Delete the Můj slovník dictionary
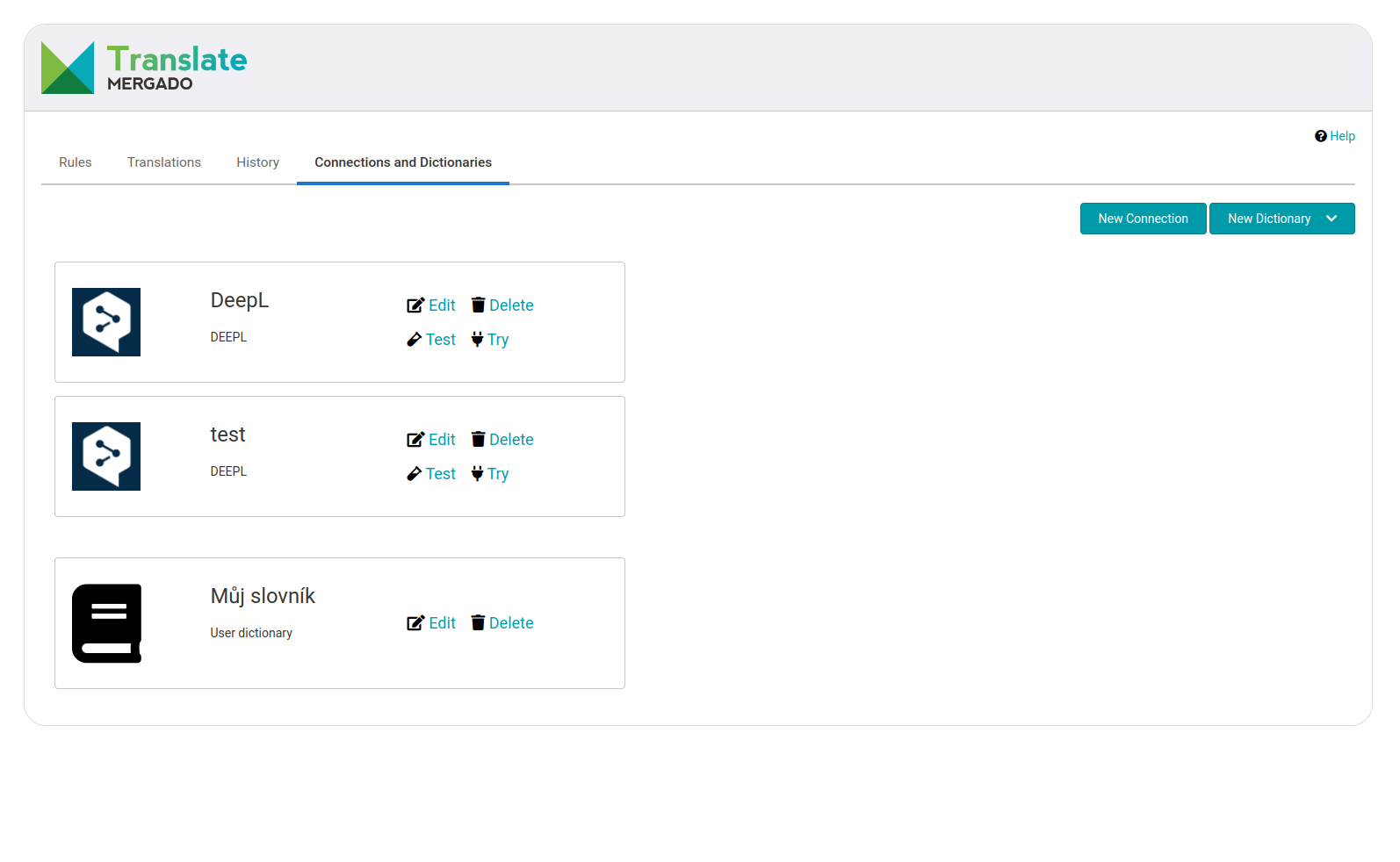Image resolution: width=1400 pixels, height=862 pixels. tap(511, 623)
